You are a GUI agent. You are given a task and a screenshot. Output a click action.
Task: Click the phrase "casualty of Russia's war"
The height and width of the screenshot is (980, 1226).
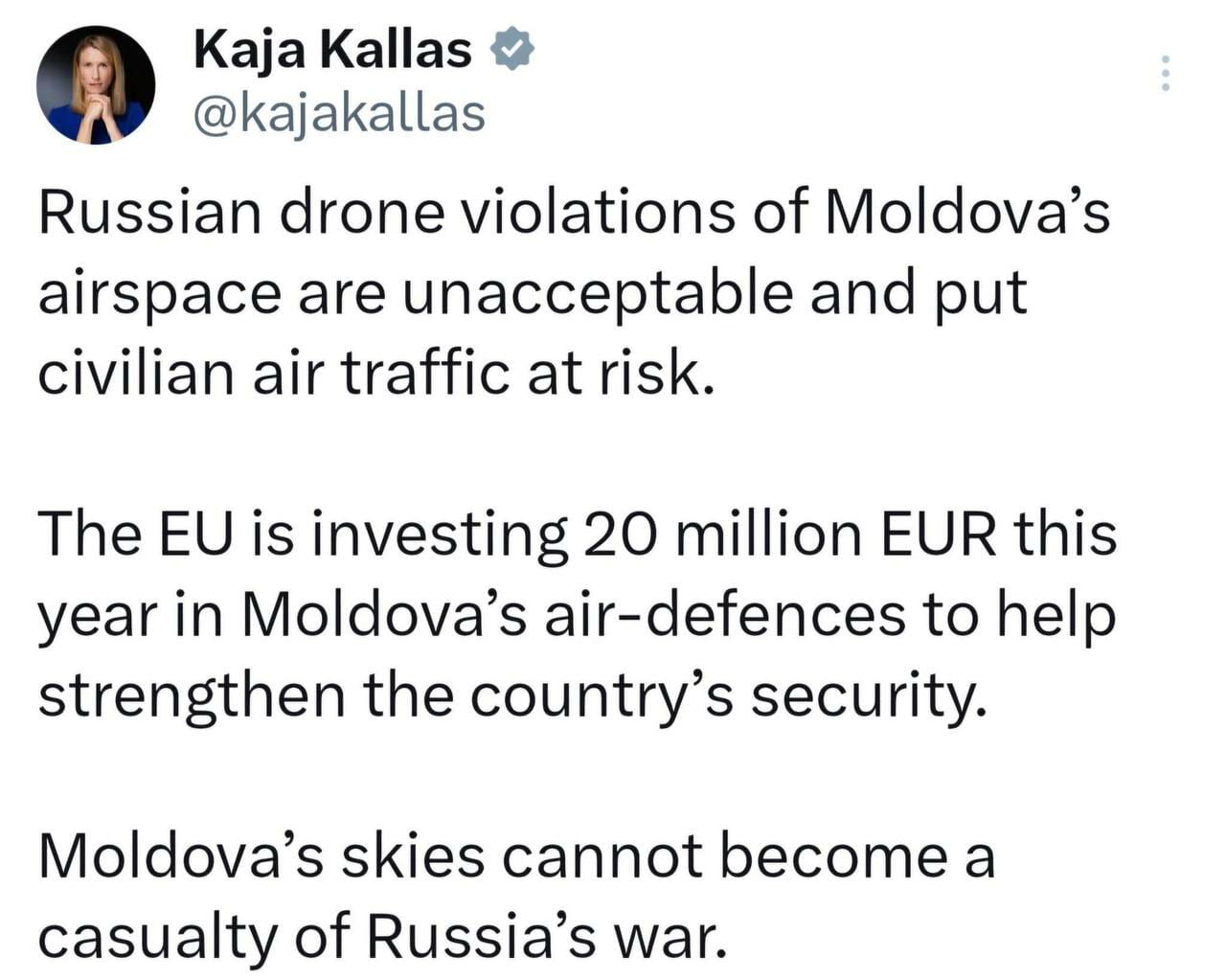(378, 936)
